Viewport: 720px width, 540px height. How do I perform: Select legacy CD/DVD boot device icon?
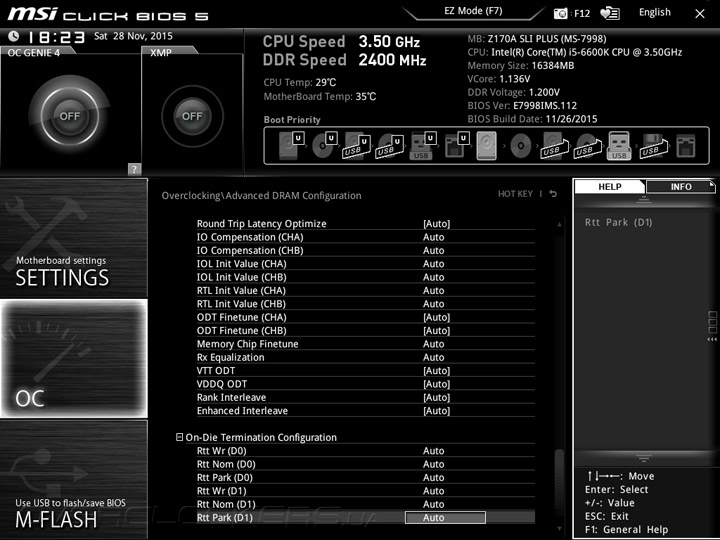521,146
